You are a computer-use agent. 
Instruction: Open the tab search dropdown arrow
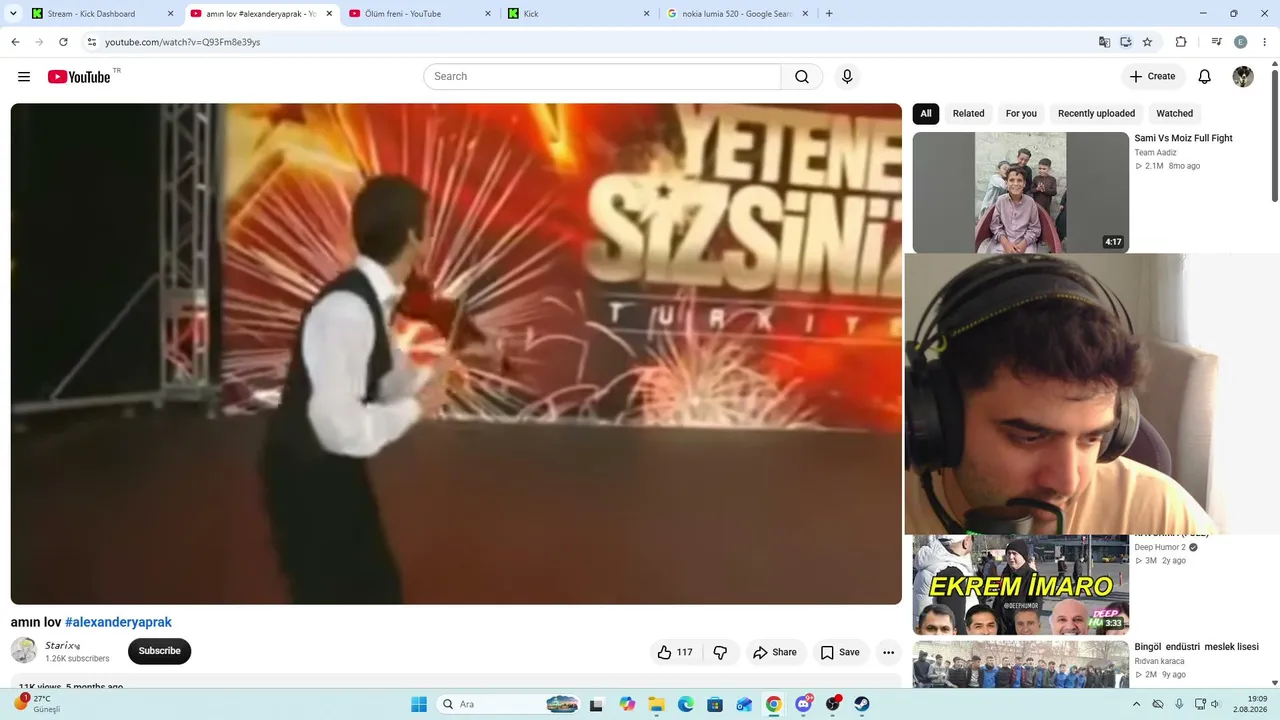[13, 14]
